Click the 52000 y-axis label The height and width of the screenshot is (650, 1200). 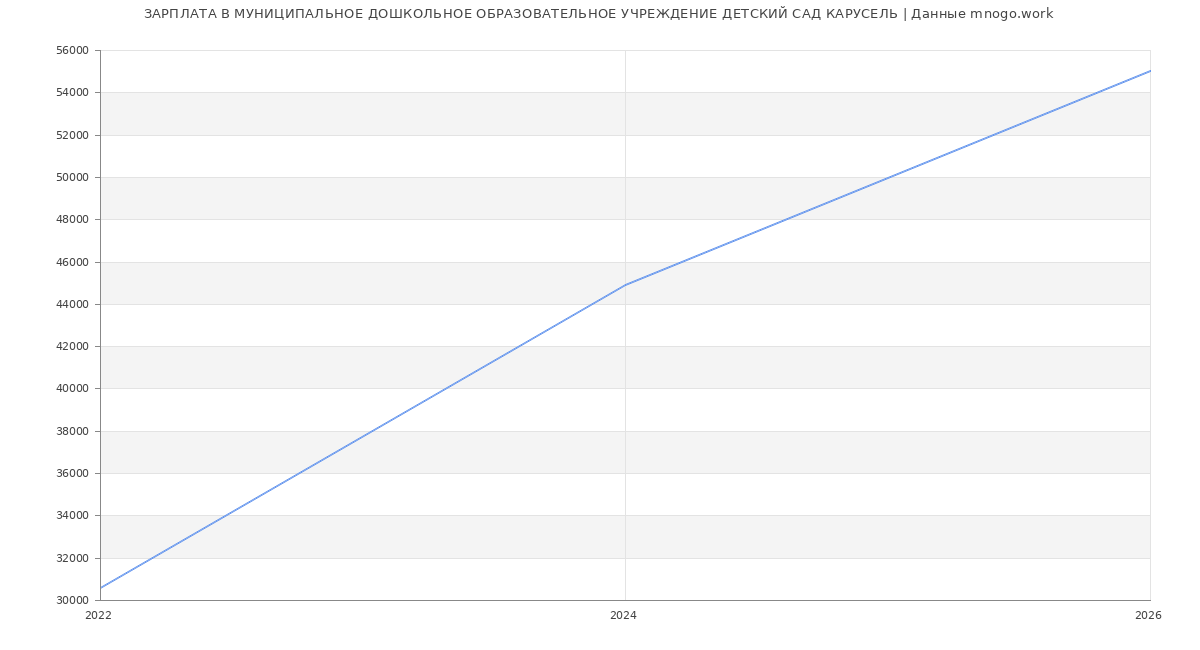click(x=72, y=135)
